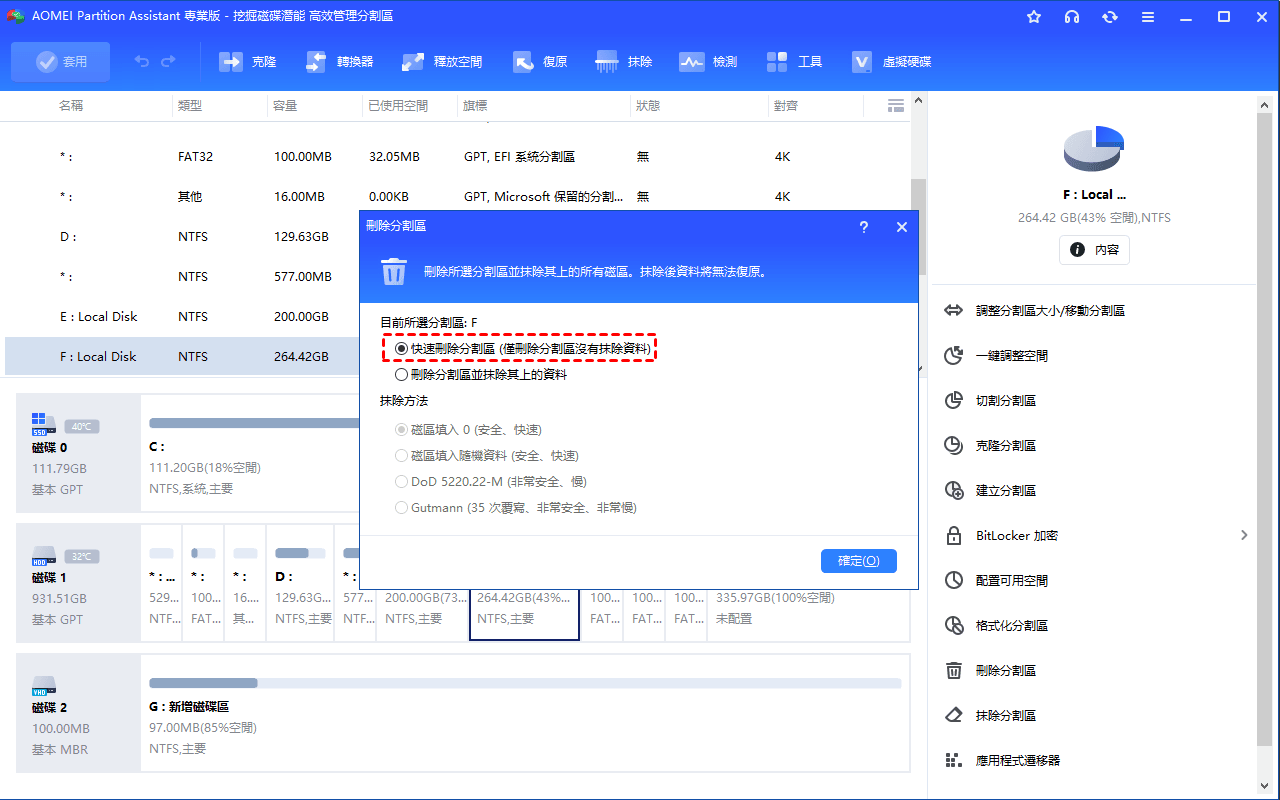Click the refresh icon in title bar
Viewport: 1280px width, 800px height.
click(x=1110, y=17)
